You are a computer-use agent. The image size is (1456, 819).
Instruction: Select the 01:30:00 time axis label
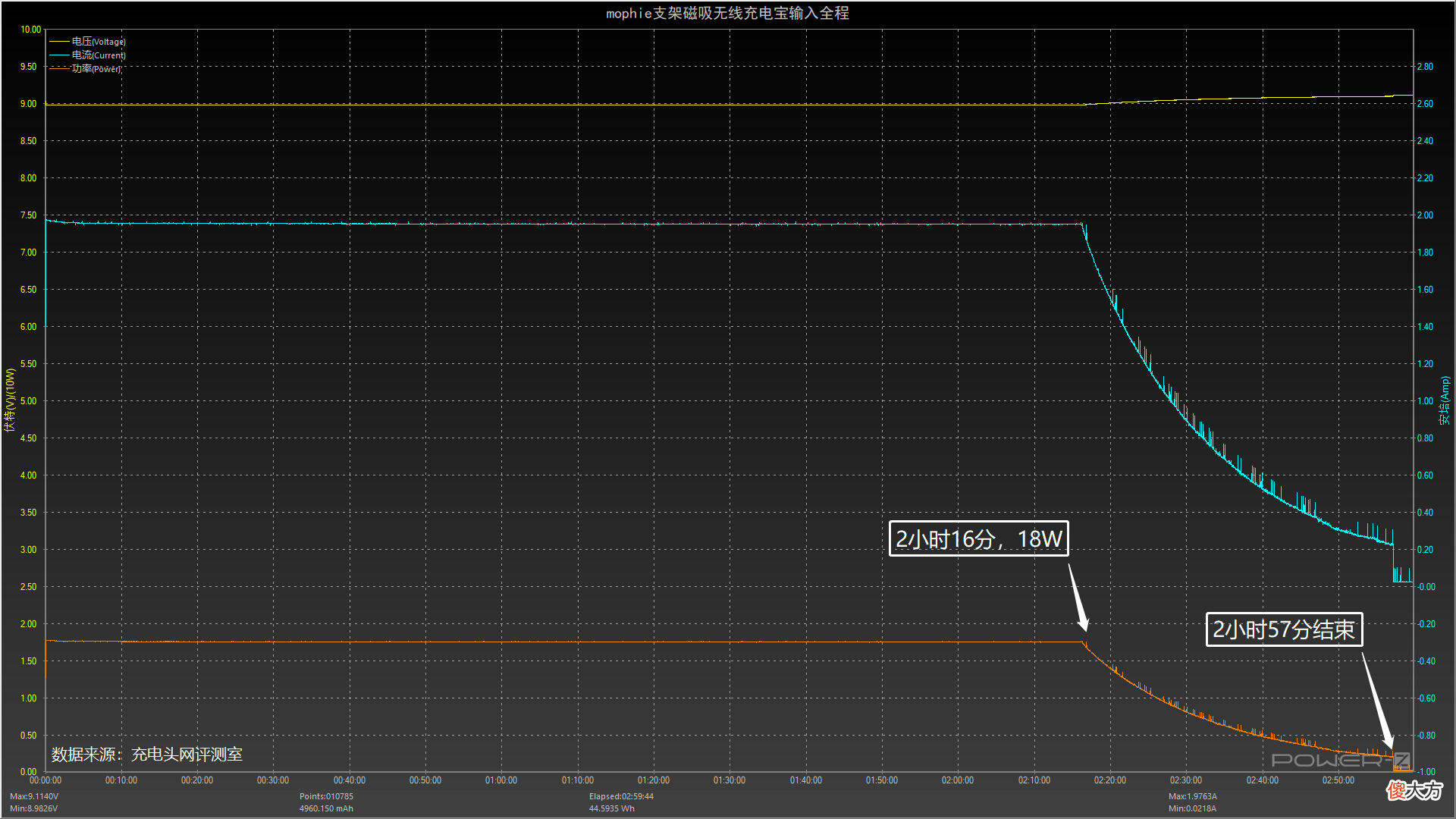(x=730, y=780)
